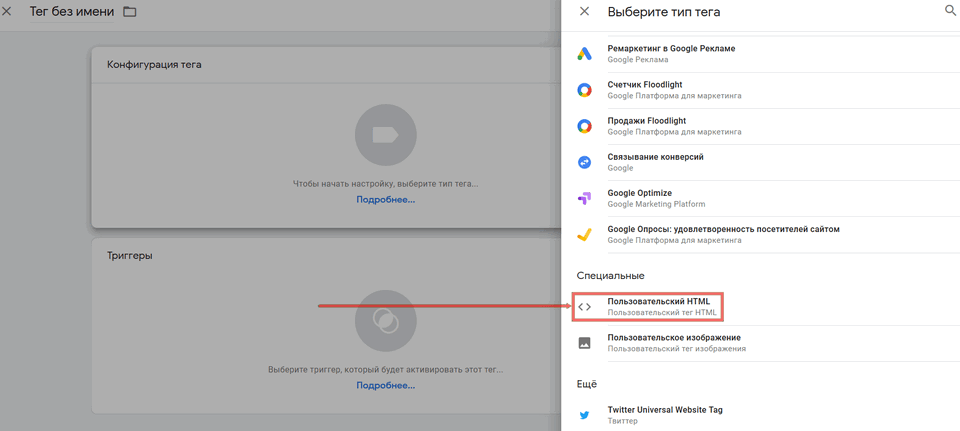The height and width of the screenshot is (431, 960).
Task: Select "Twitter Universal Website Tag" entry
Action: [664, 410]
